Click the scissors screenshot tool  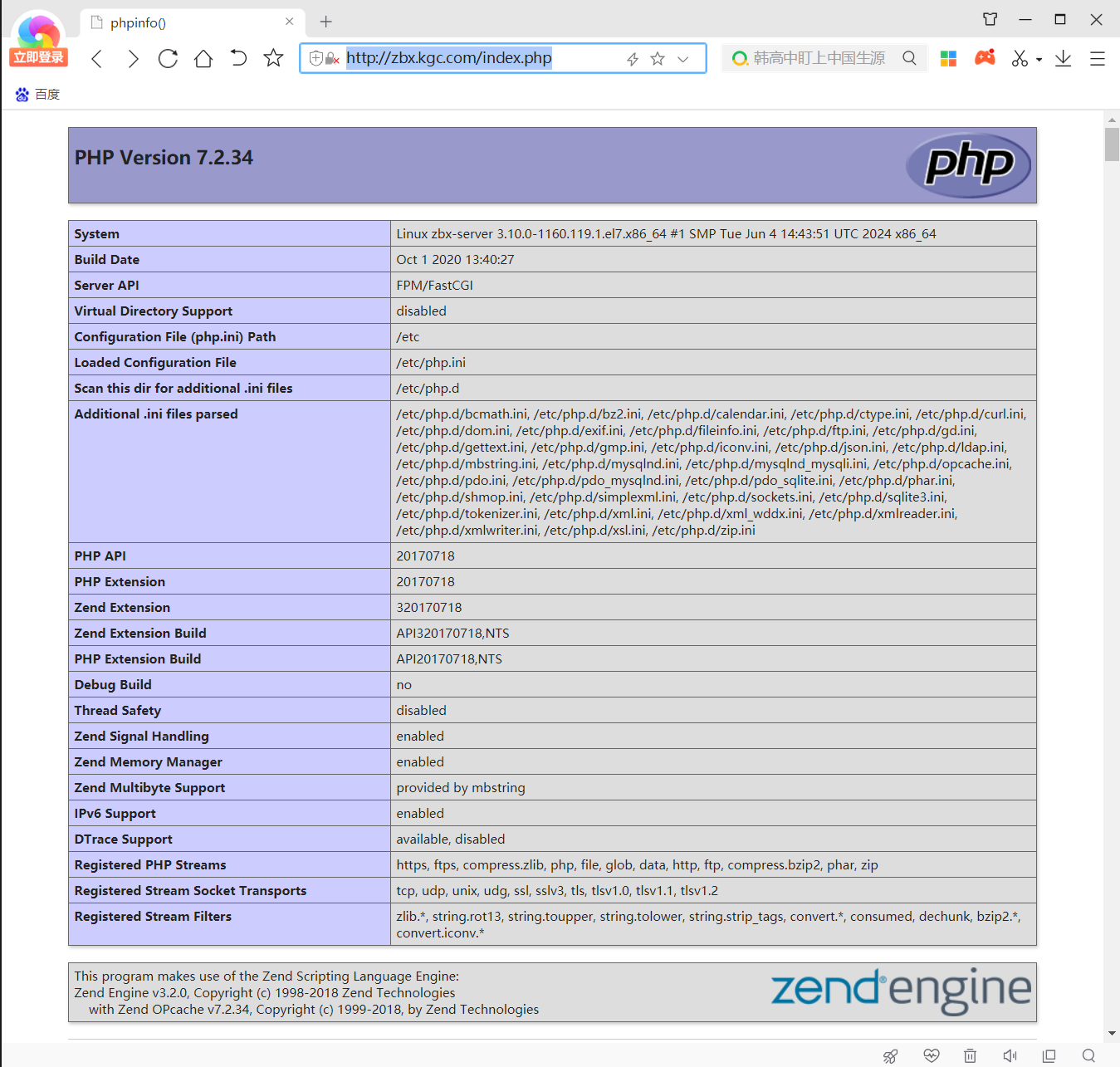pos(1020,58)
